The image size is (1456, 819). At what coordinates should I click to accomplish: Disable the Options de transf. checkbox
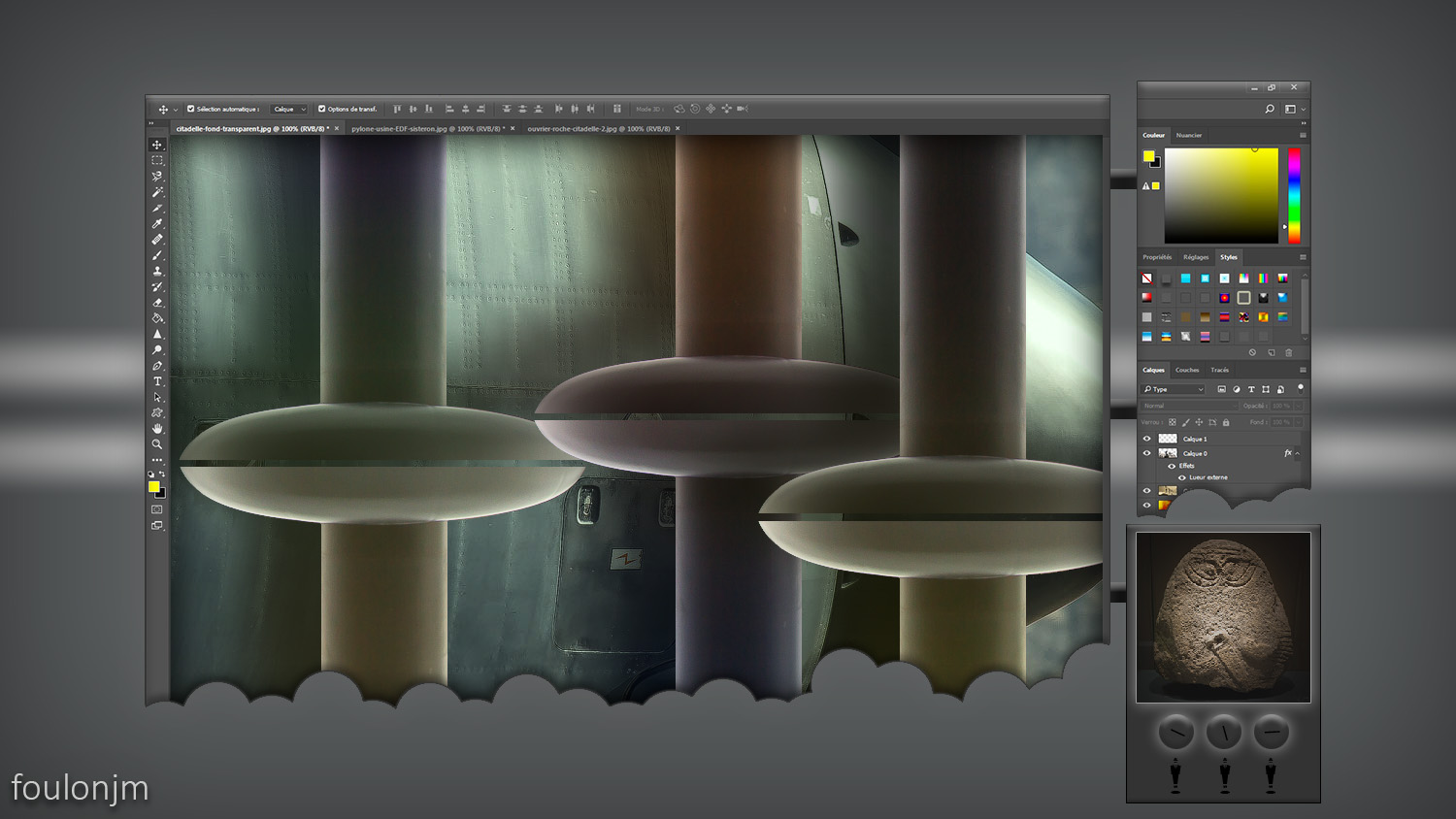click(x=322, y=109)
